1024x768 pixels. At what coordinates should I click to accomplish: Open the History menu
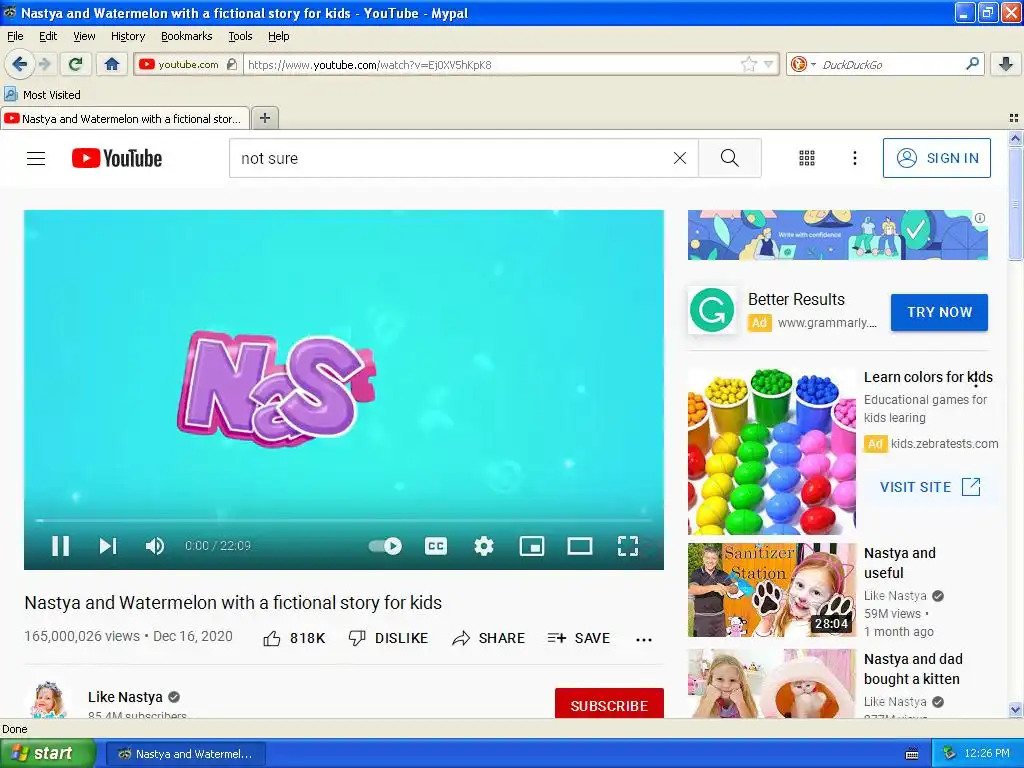tap(127, 36)
